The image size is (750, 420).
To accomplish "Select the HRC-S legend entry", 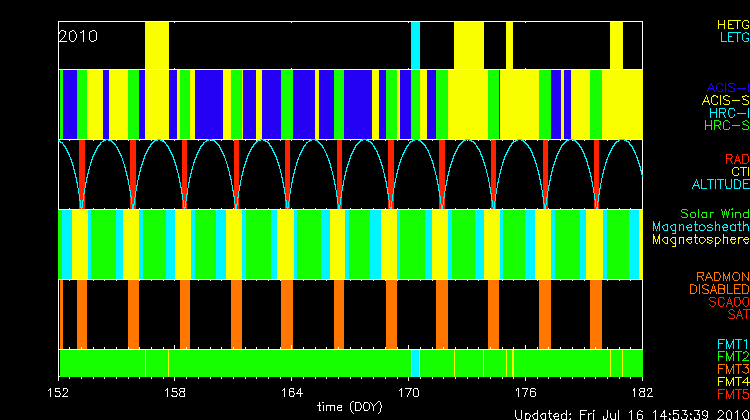I will [725, 126].
